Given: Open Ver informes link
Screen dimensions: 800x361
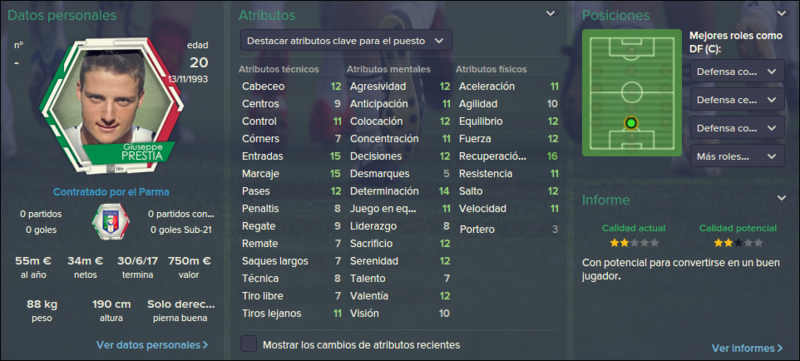Looking at the screenshot, I should (747, 348).
